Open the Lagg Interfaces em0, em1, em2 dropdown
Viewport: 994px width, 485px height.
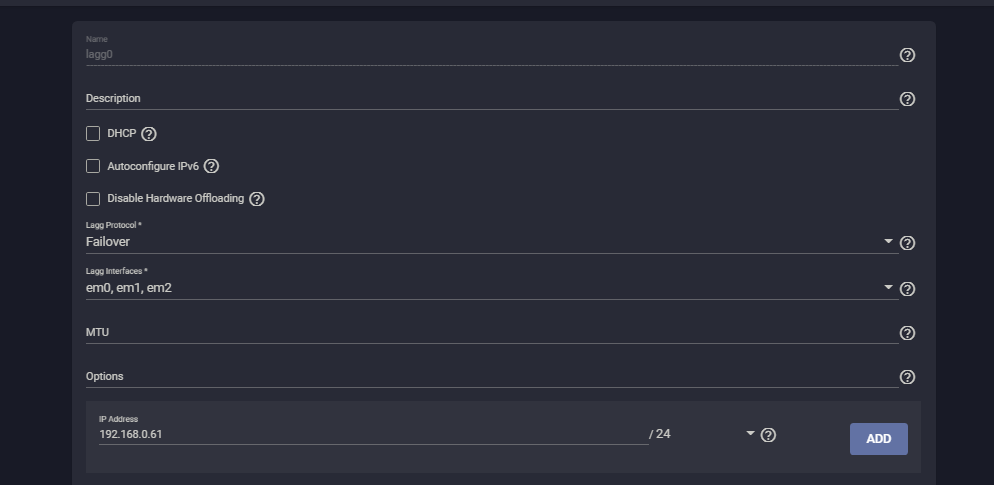pos(492,288)
